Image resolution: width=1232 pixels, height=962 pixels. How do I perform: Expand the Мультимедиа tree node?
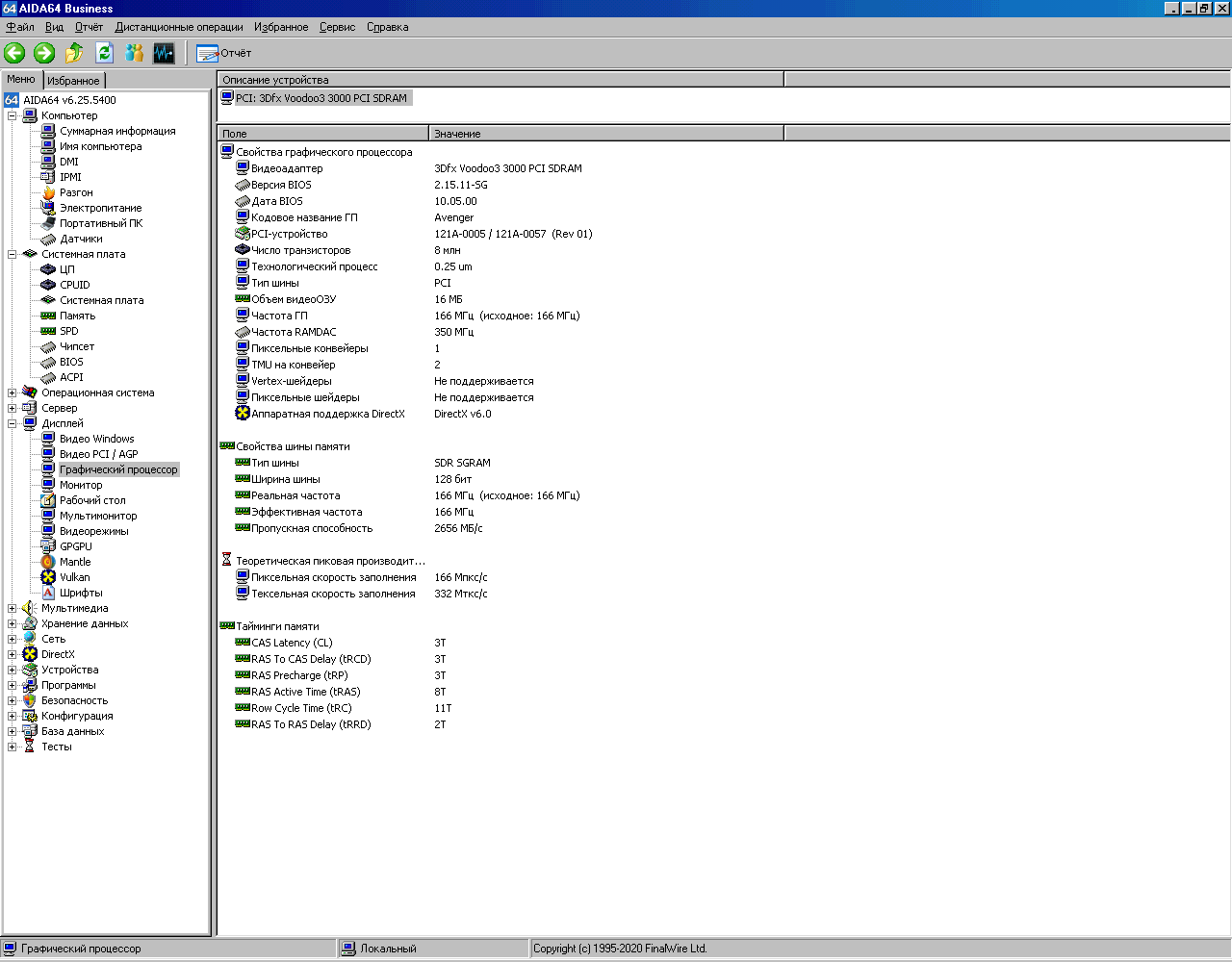tap(13, 608)
